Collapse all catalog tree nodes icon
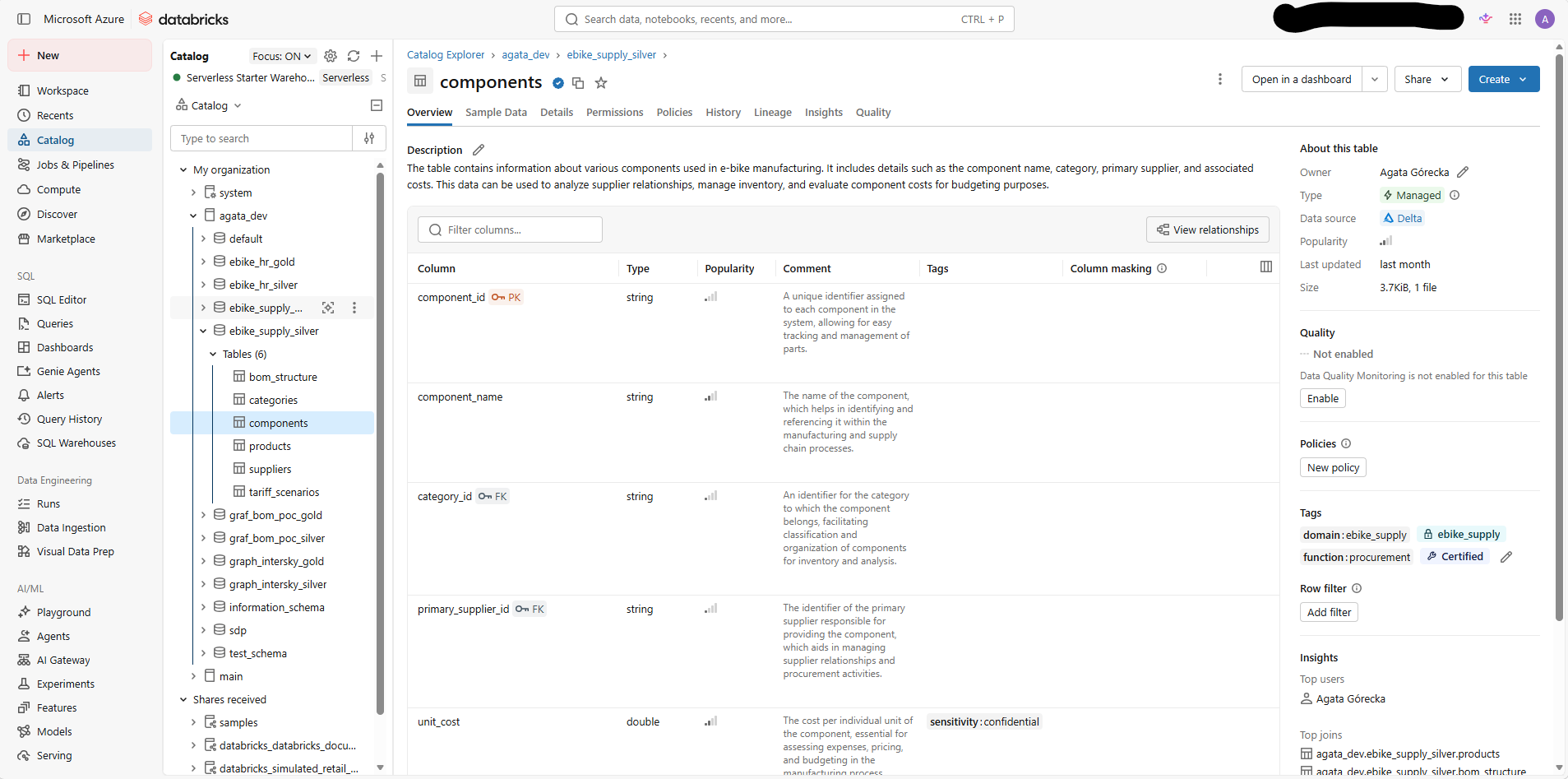 (x=377, y=105)
